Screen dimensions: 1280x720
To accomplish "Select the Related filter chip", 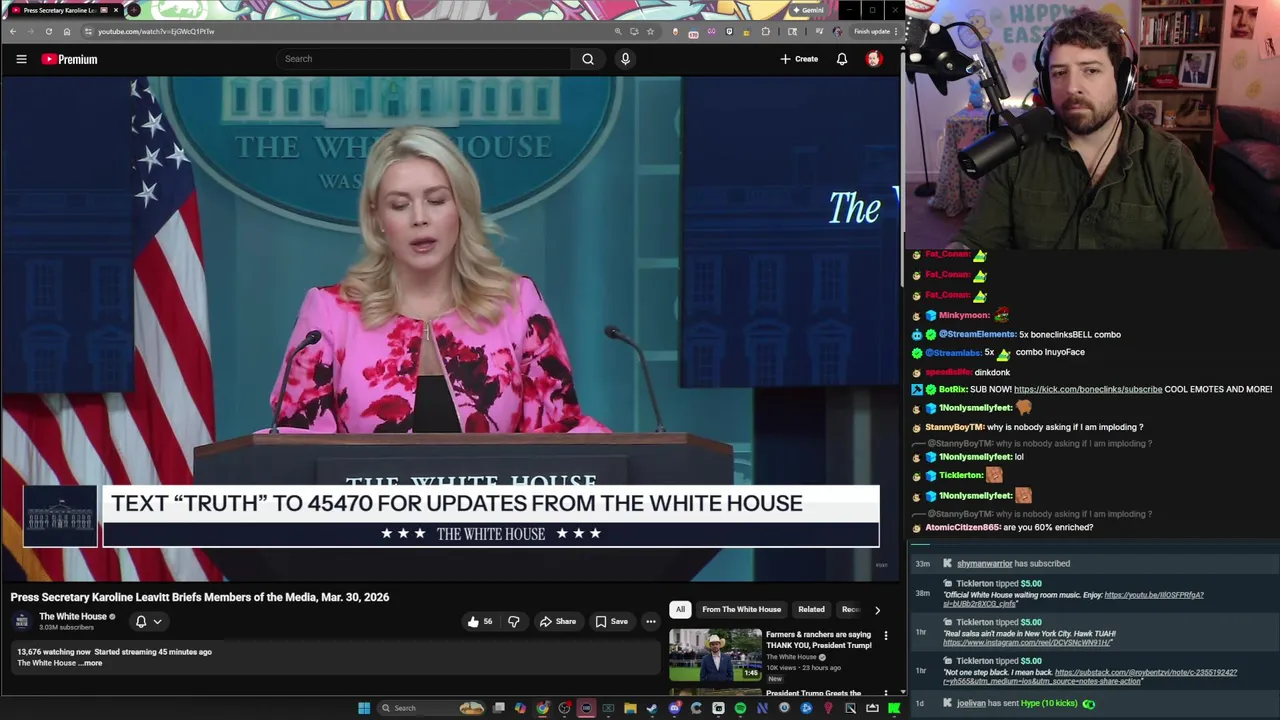I will [x=811, y=609].
